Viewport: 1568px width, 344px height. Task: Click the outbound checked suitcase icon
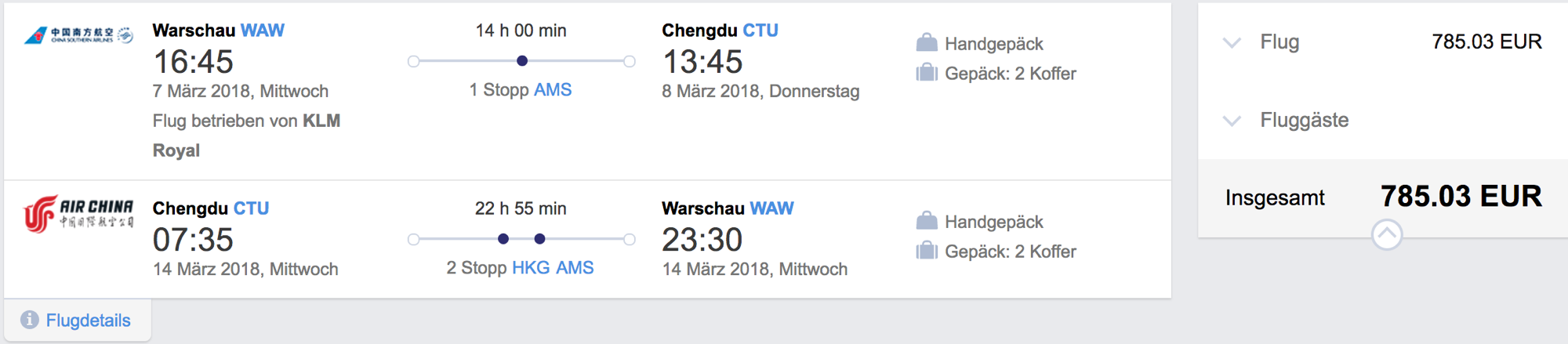(x=927, y=73)
